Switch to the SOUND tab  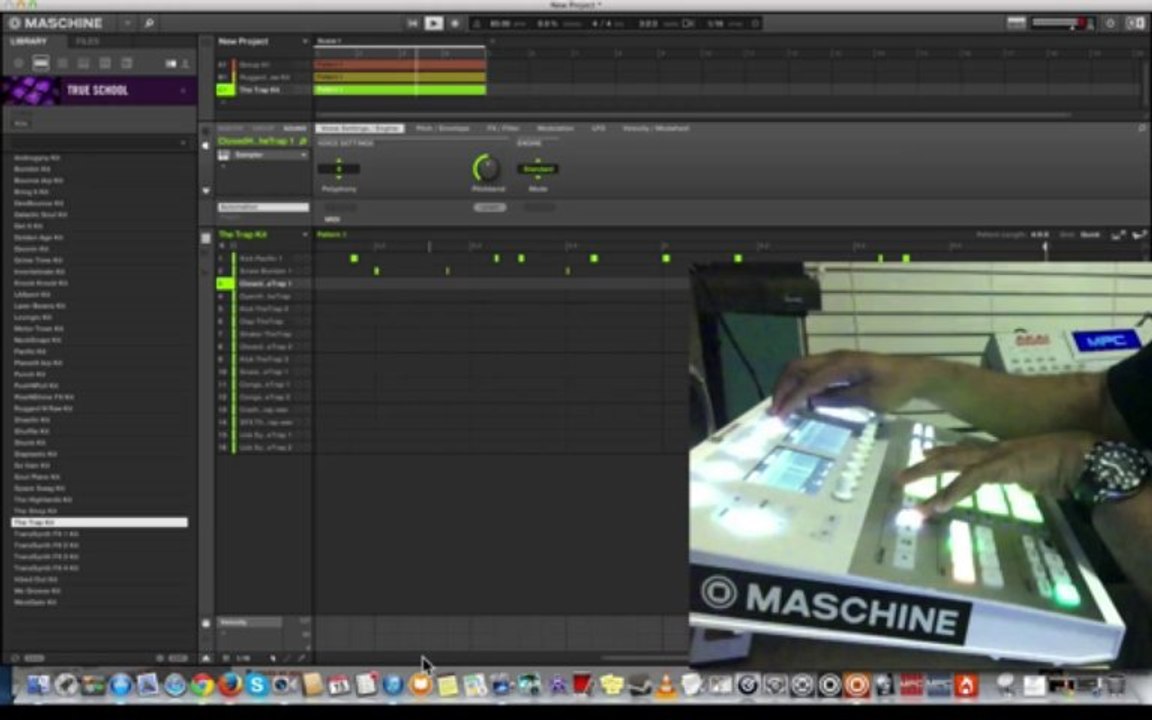pos(295,129)
